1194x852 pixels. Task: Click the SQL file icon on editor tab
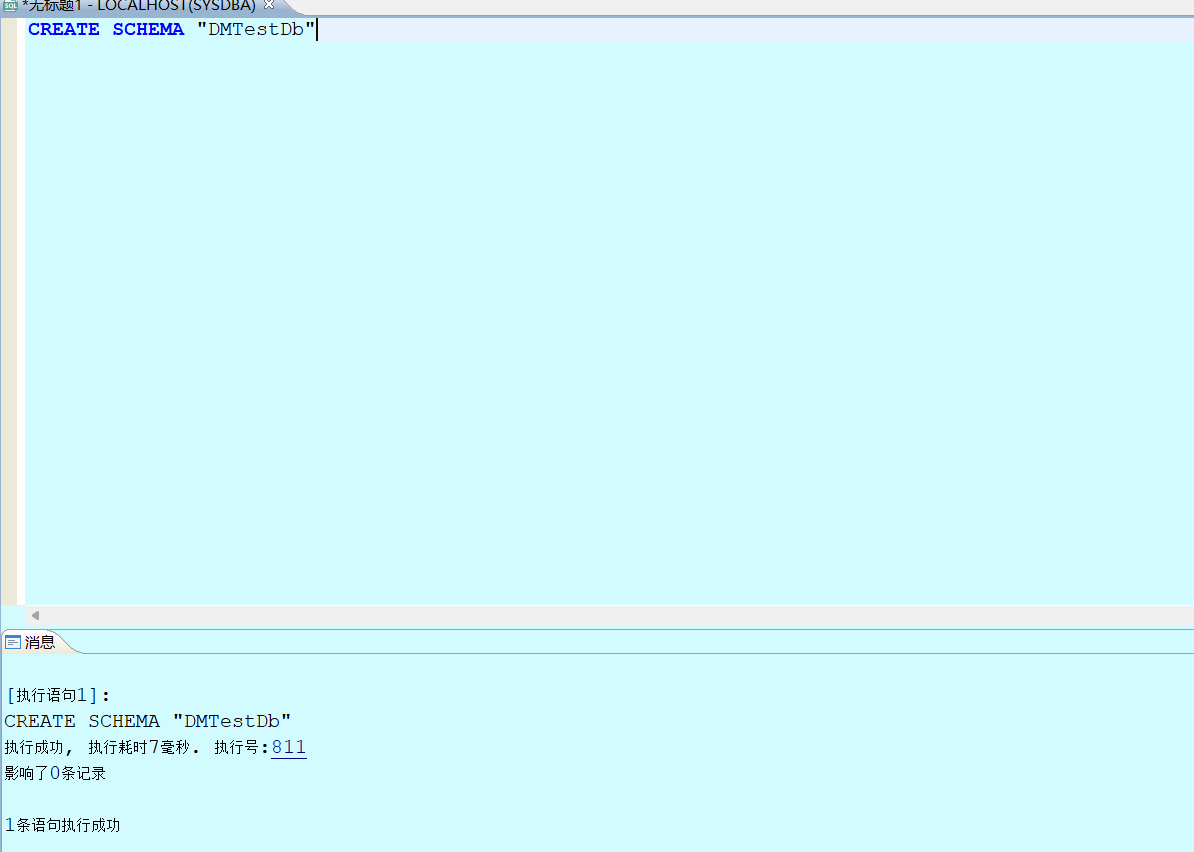(11, 6)
